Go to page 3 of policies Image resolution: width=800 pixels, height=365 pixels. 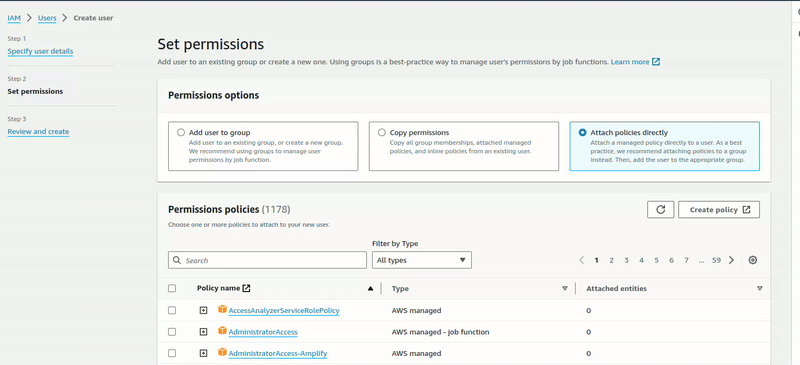click(627, 260)
